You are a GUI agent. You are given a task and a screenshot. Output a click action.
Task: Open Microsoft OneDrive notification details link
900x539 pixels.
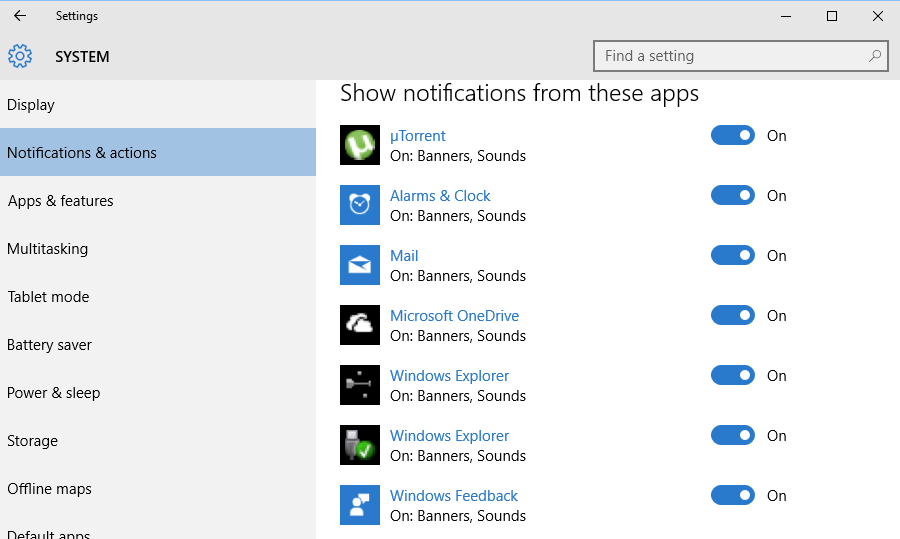[x=454, y=316]
